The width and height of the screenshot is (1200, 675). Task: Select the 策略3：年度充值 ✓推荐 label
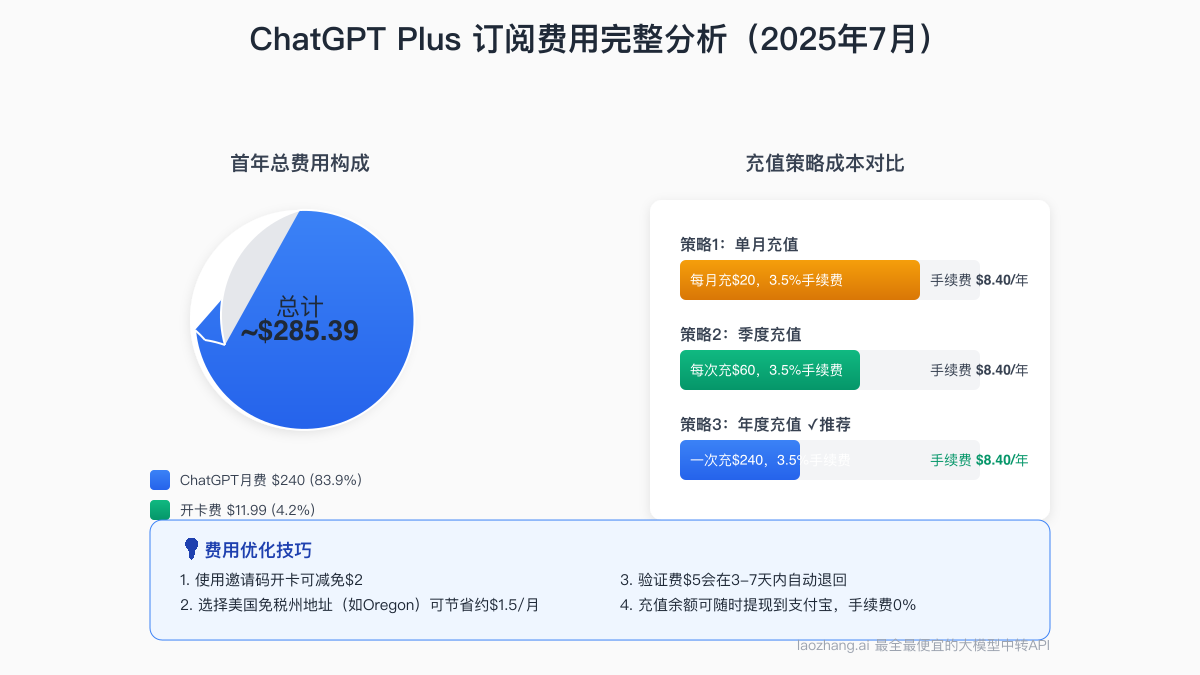[766, 424]
